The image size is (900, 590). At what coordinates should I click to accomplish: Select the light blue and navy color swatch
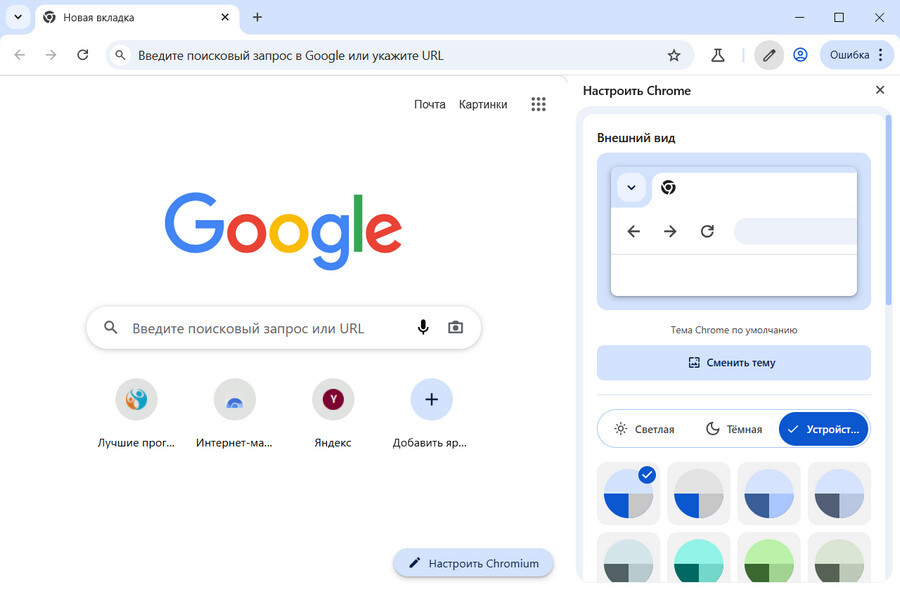pyautogui.click(x=769, y=493)
